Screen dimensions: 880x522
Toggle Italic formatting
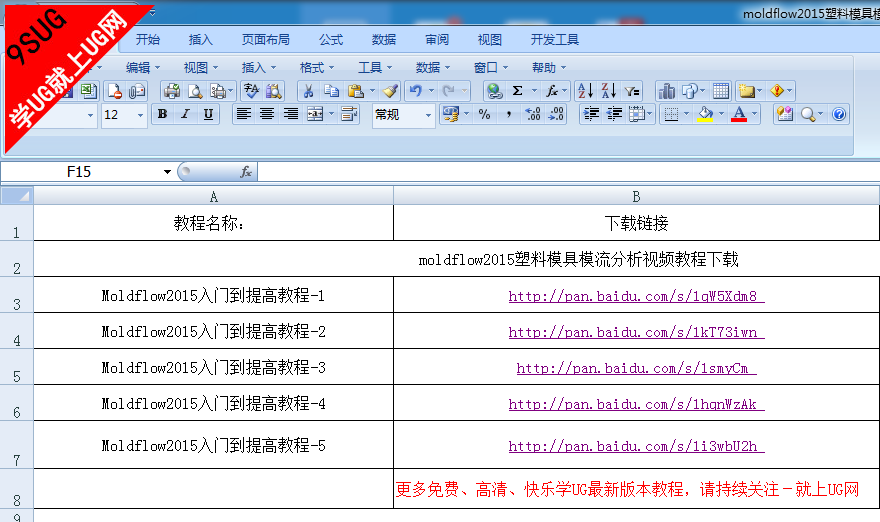pyautogui.click(x=185, y=115)
